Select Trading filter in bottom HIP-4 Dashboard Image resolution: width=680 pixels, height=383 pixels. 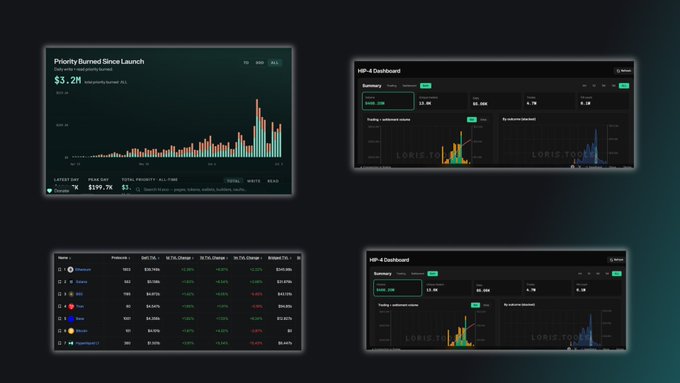click(401, 274)
